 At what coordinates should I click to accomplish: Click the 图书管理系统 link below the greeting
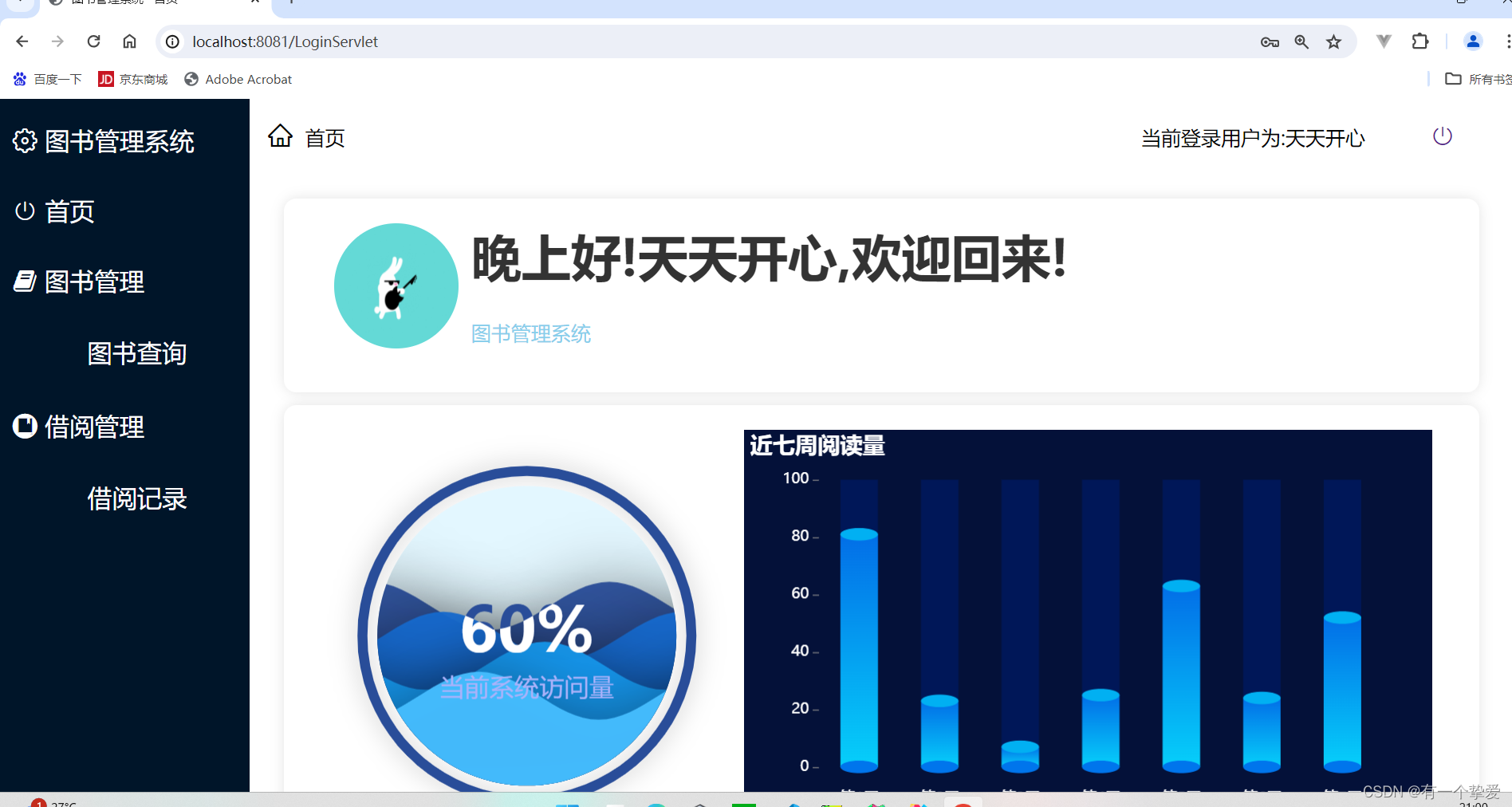pos(530,334)
